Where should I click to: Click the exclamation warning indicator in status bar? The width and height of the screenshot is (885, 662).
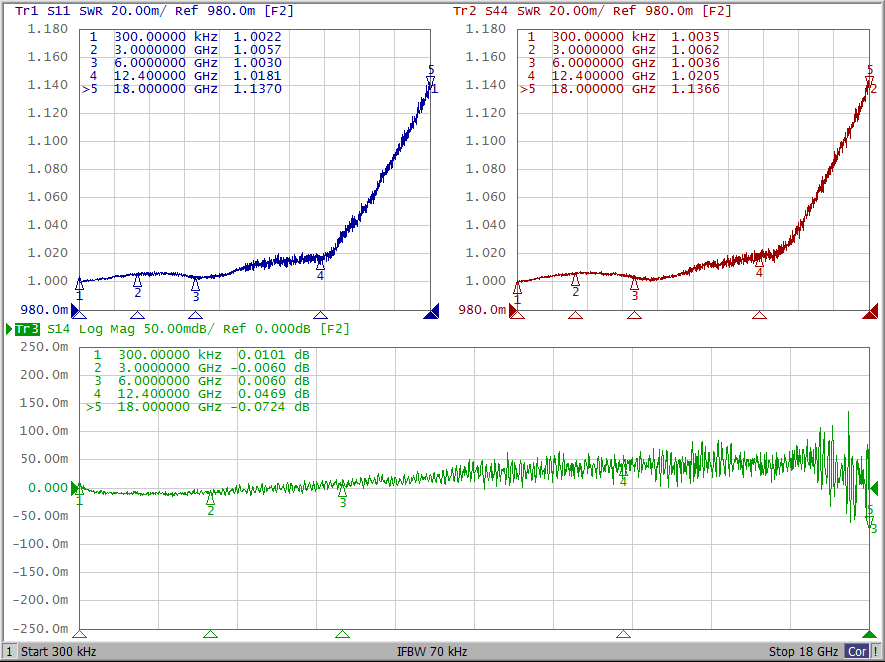coord(876,652)
